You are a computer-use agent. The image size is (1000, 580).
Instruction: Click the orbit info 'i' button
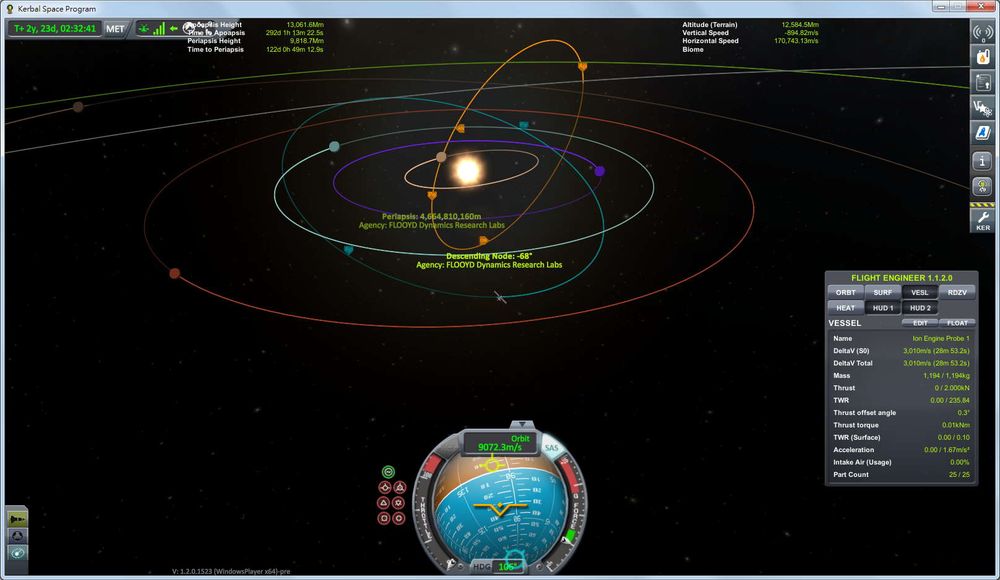(982, 160)
